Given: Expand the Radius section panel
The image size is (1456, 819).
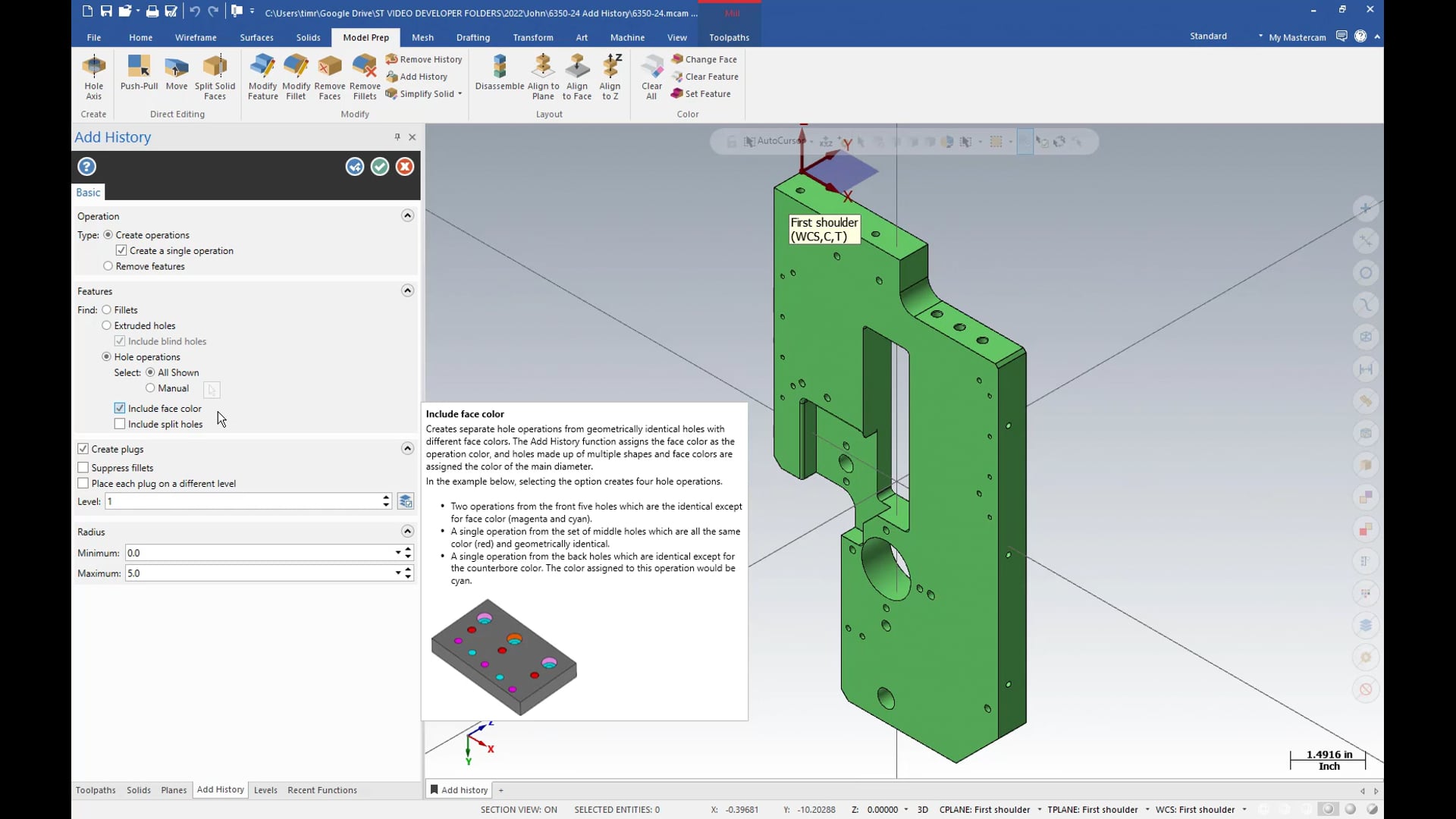Looking at the screenshot, I should (407, 531).
